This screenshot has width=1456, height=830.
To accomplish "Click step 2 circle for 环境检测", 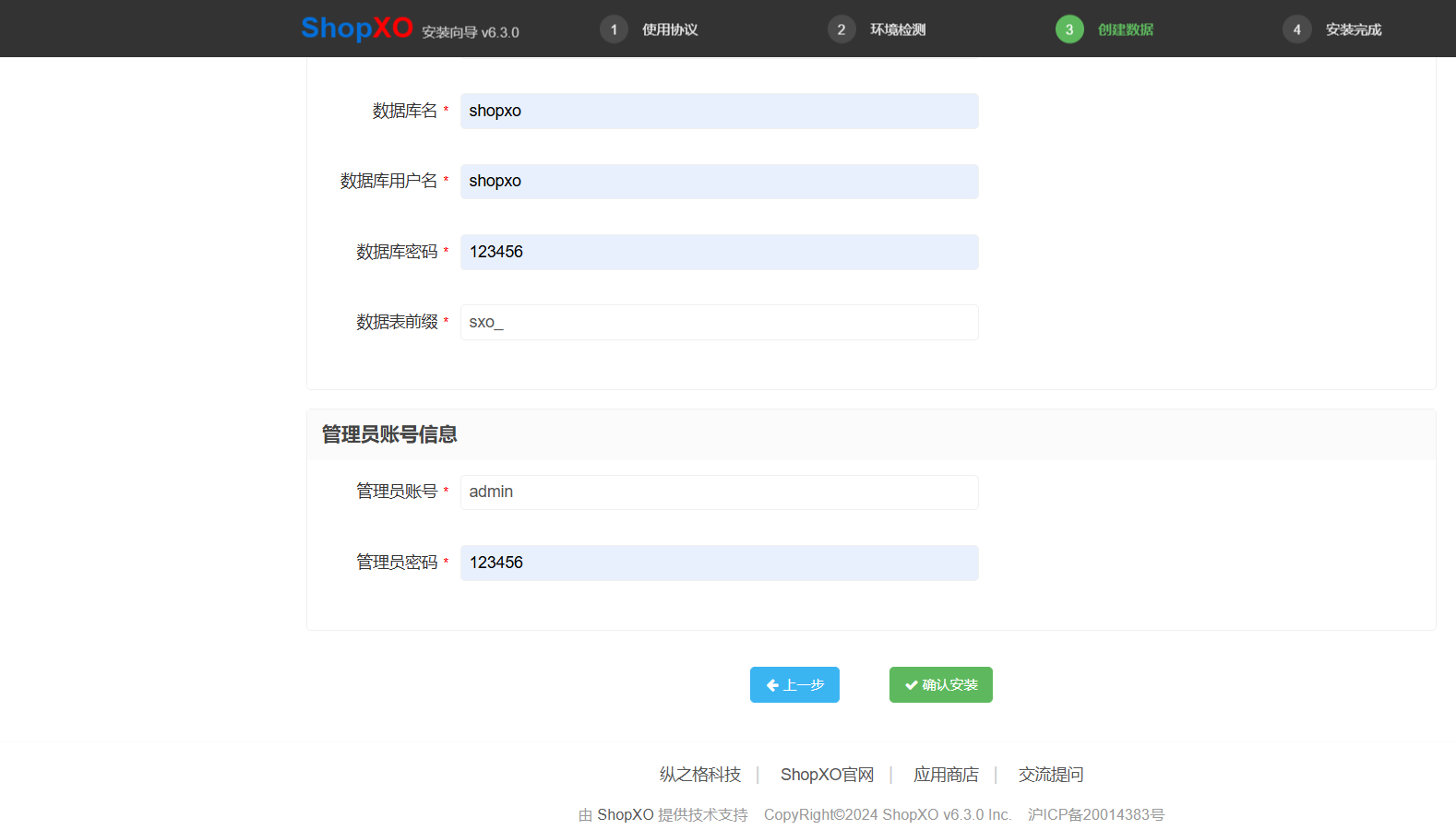I will tap(841, 30).
